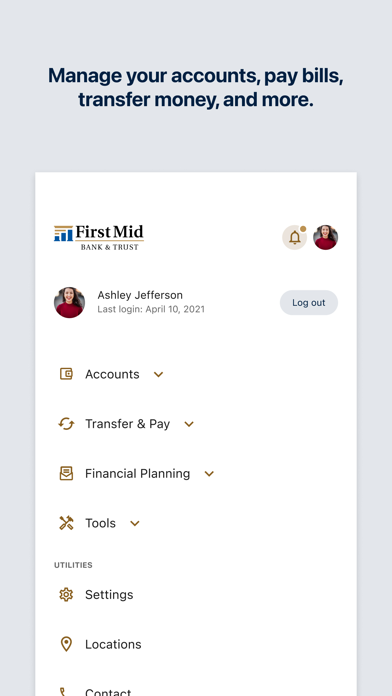
Task: Click the Locations pin icon
Action: [66, 644]
